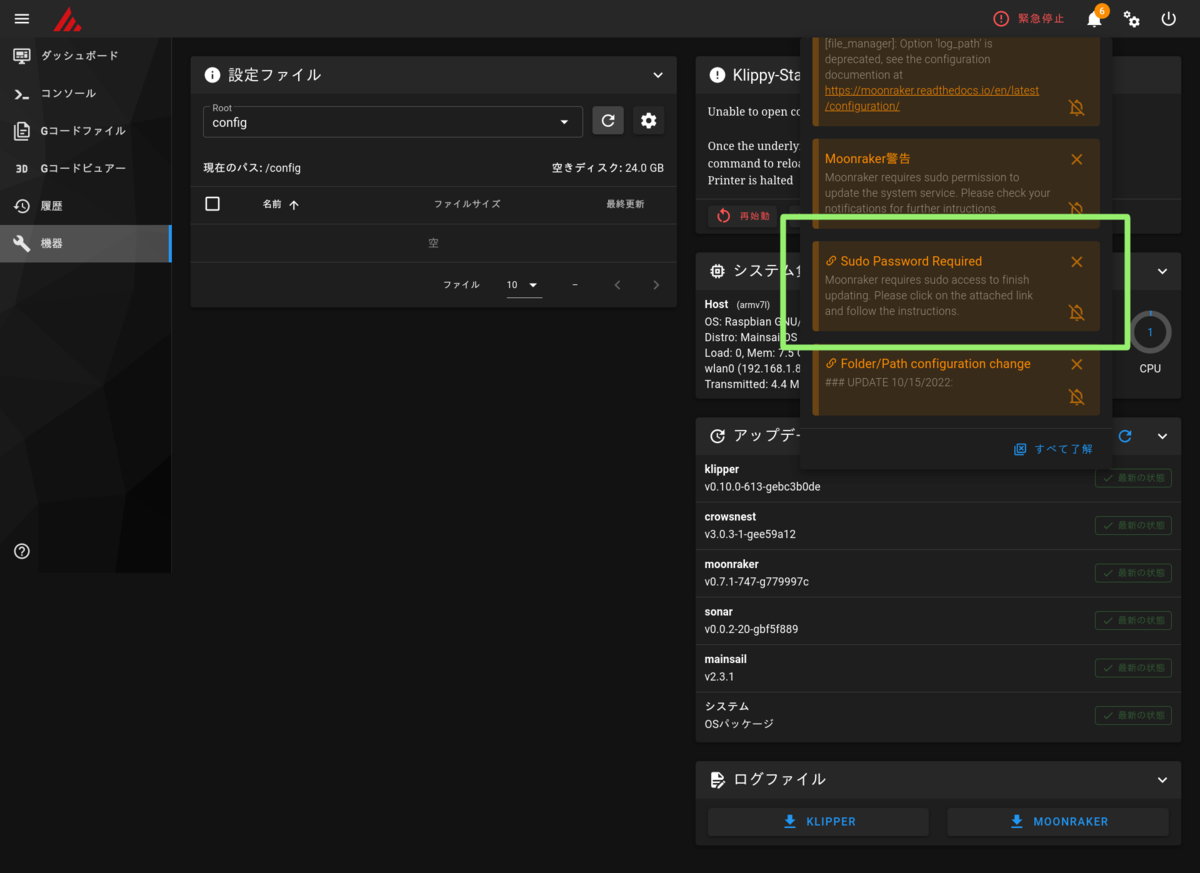The height and width of the screenshot is (873, 1200).
Task: Click 現在のパス: /config path text
Action: click(252, 168)
